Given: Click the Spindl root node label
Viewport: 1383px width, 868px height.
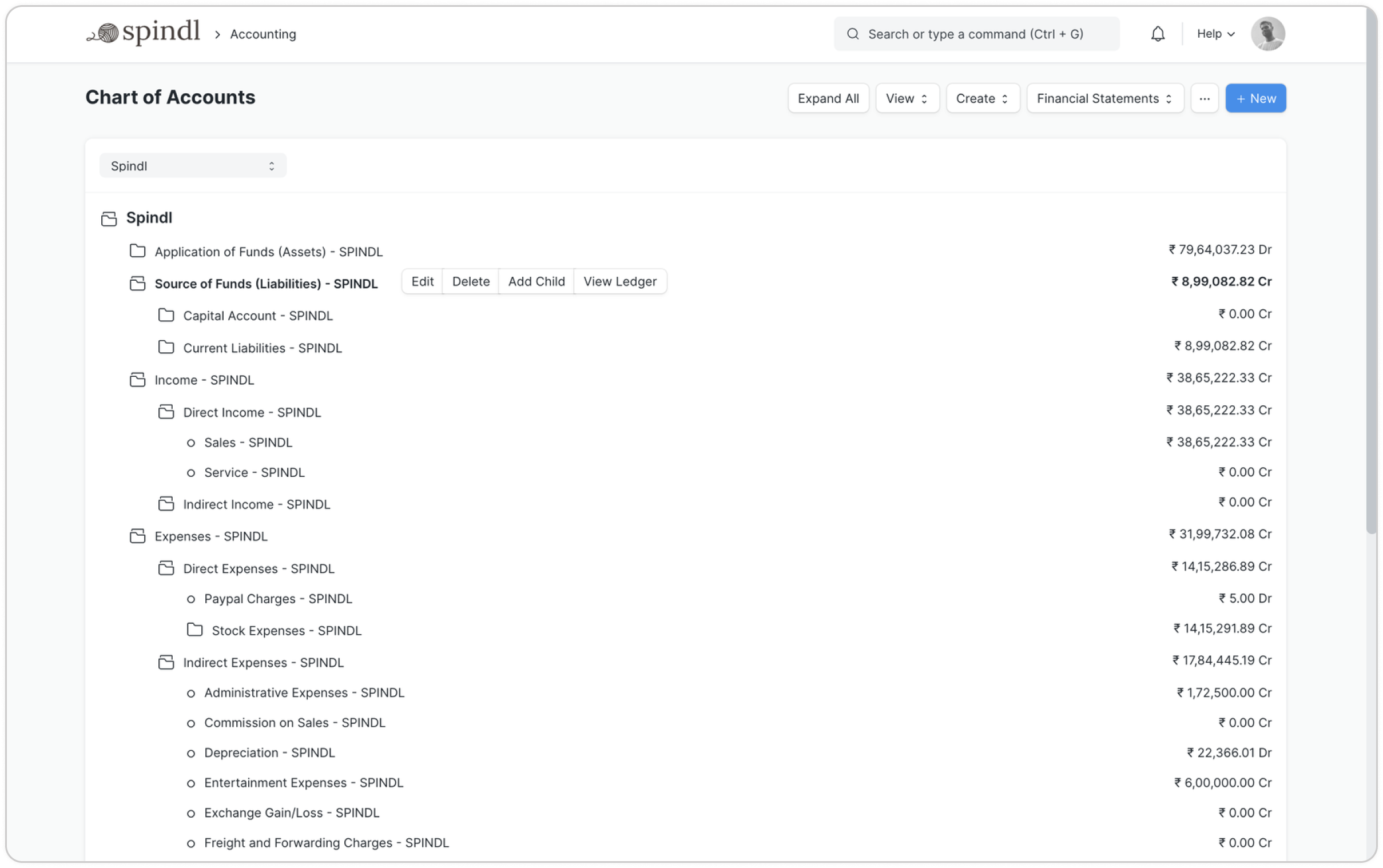Looking at the screenshot, I should pos(149,218).
